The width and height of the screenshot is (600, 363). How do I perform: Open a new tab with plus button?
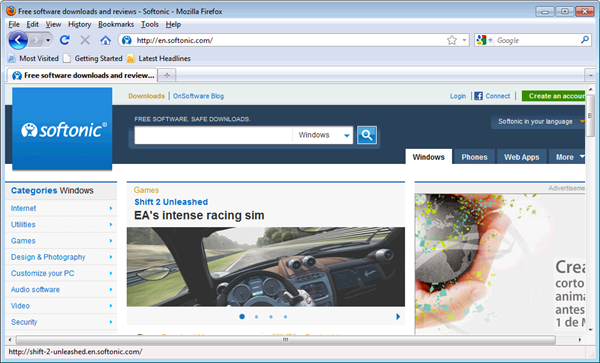[167, 75]
